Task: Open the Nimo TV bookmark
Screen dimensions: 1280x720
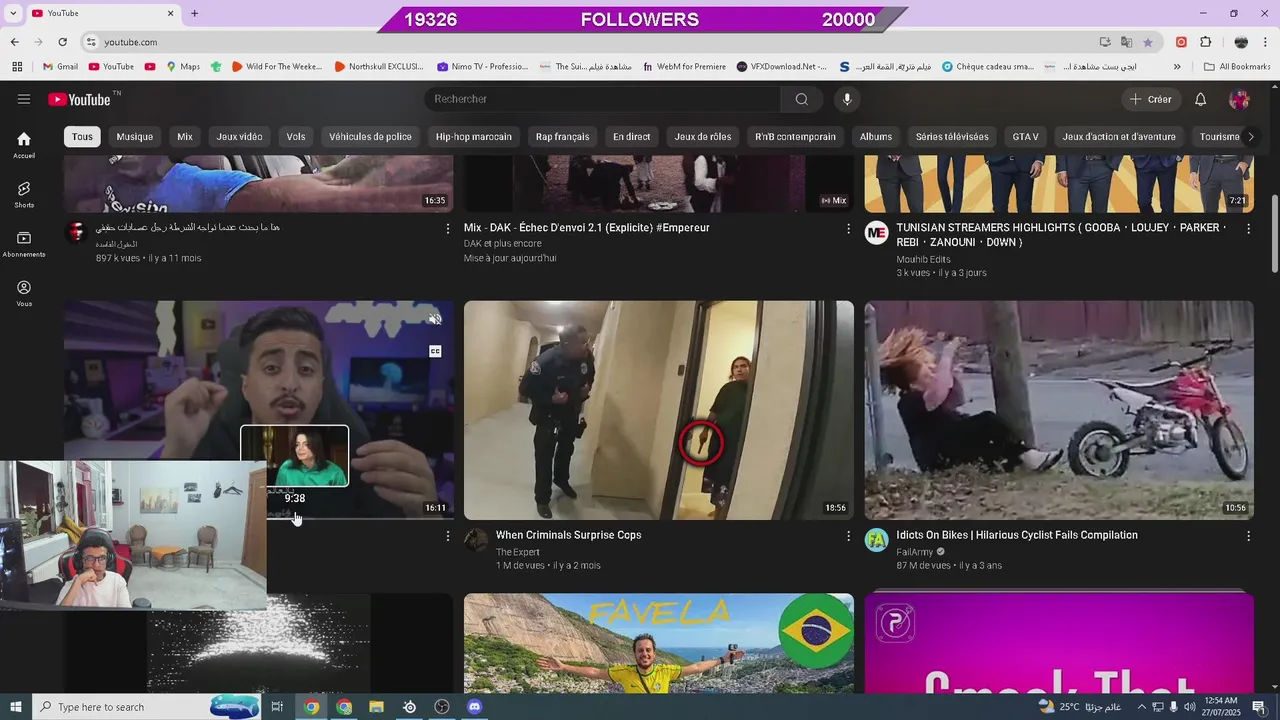Action: (x=483, y=67)
